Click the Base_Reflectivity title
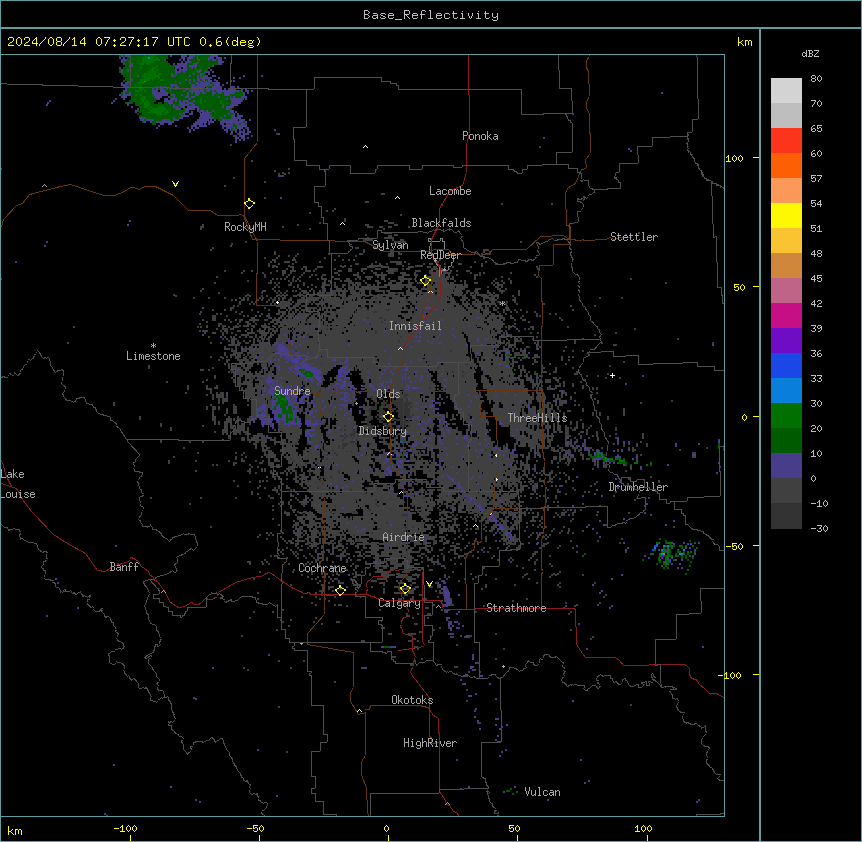 (x=431, y=15)
